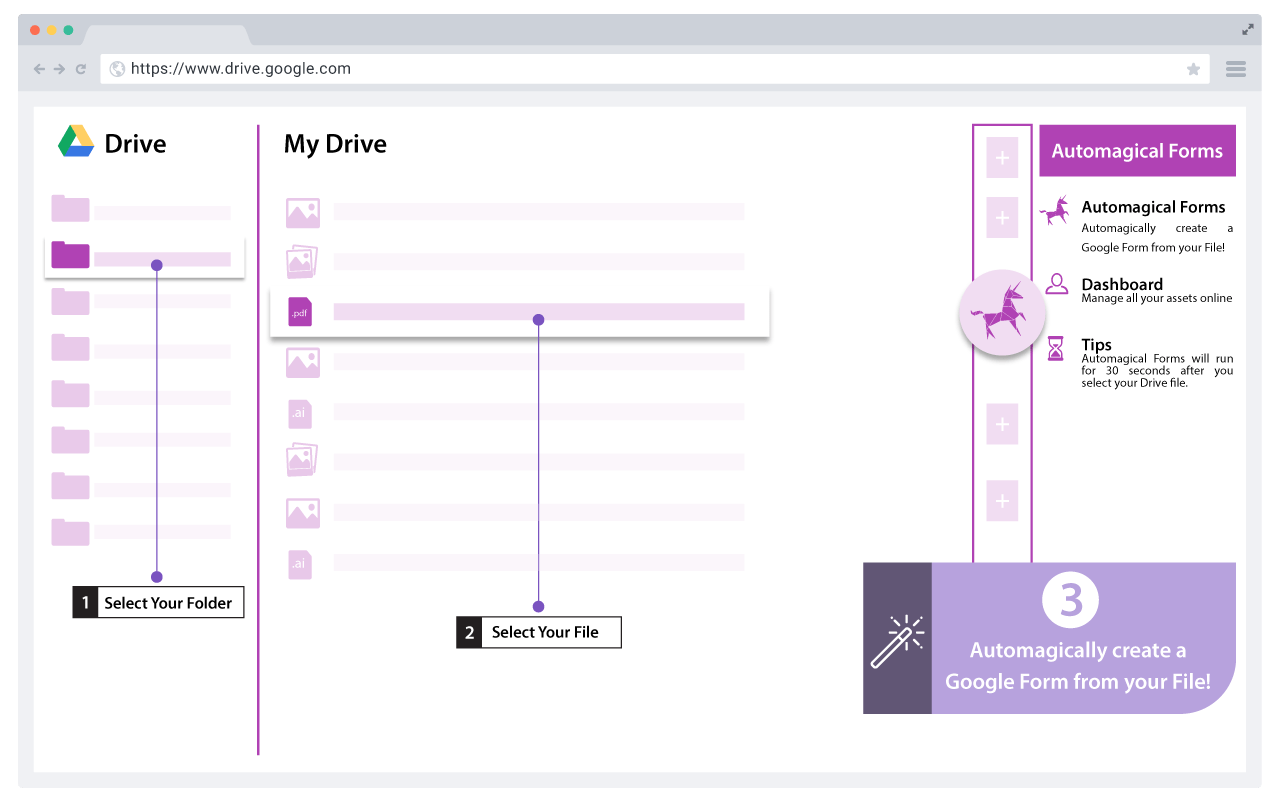The width and height of the screenshot is (1280, 800).
Task: Click the fullscreen arrows icon in title bar
Action: click(x=1248, y=30)
